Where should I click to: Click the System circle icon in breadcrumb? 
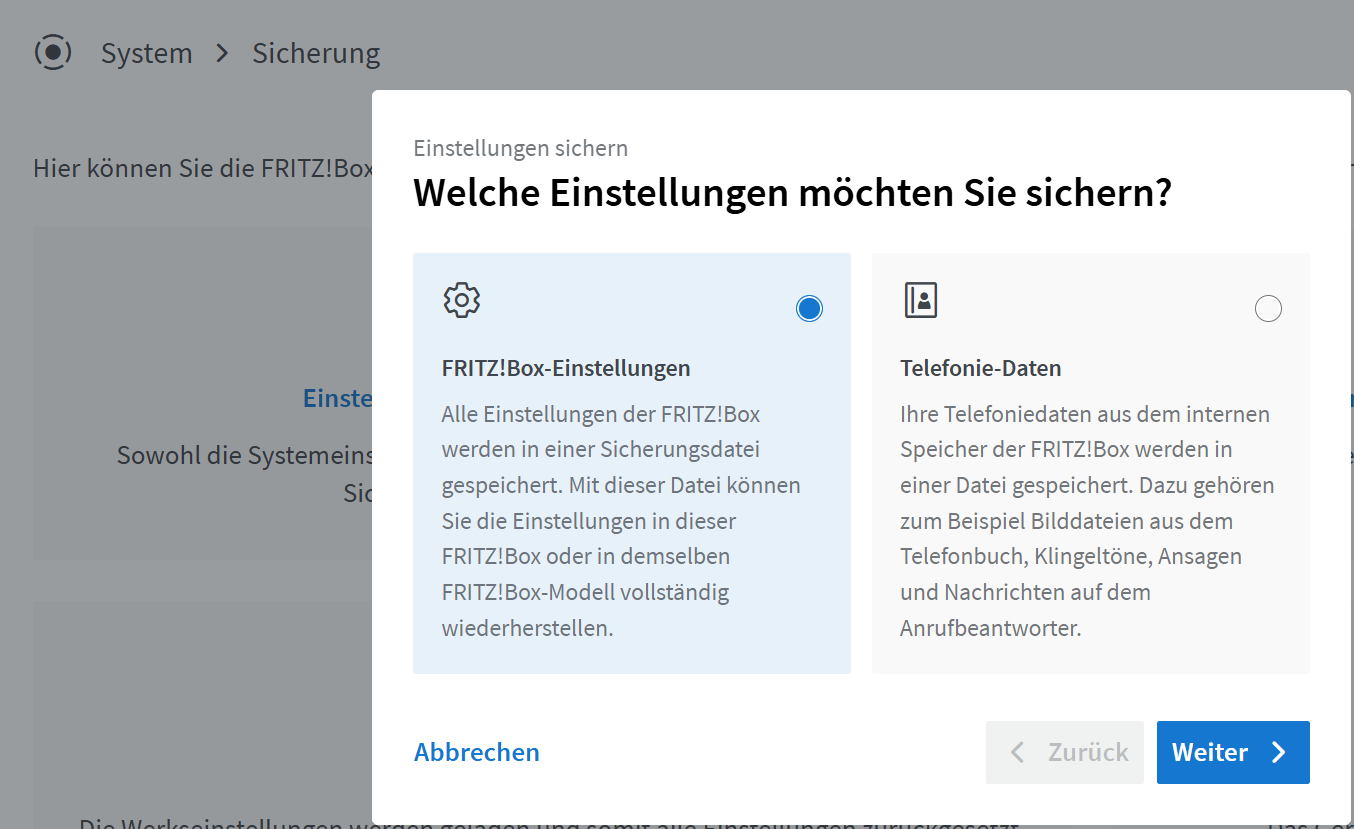coord(53,52)
